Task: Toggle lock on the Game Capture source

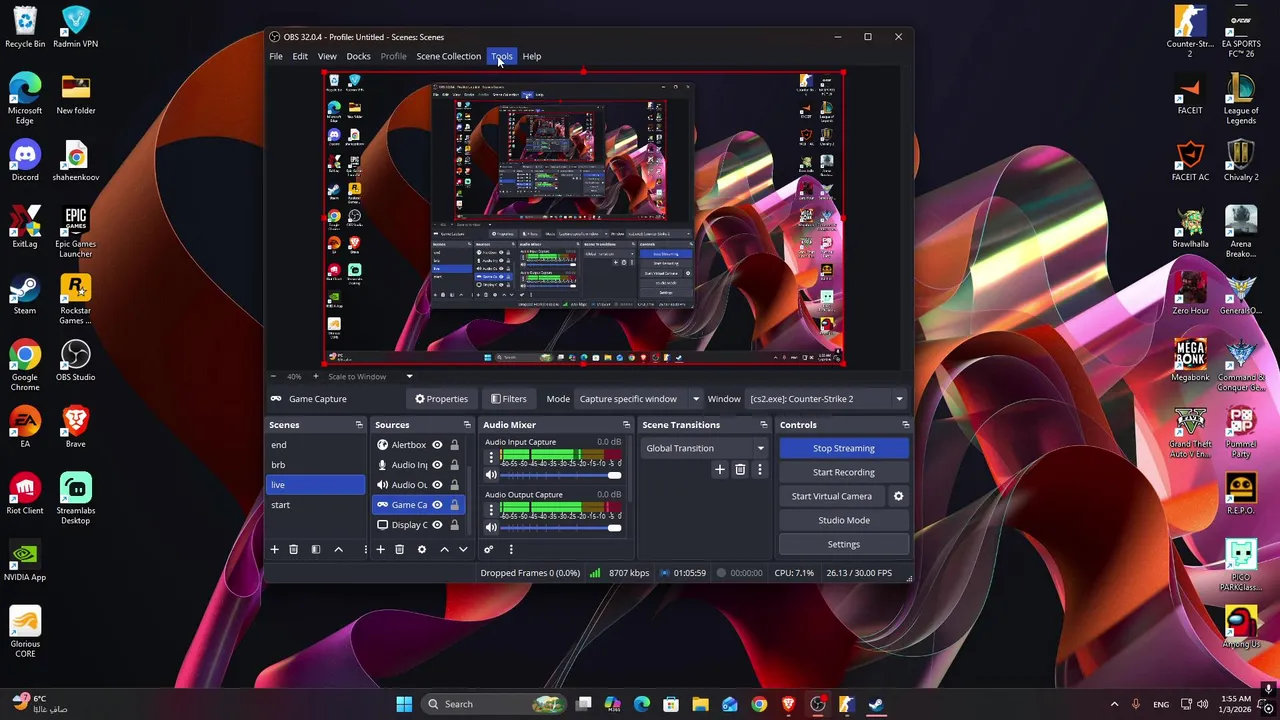Action: [454, 505]
